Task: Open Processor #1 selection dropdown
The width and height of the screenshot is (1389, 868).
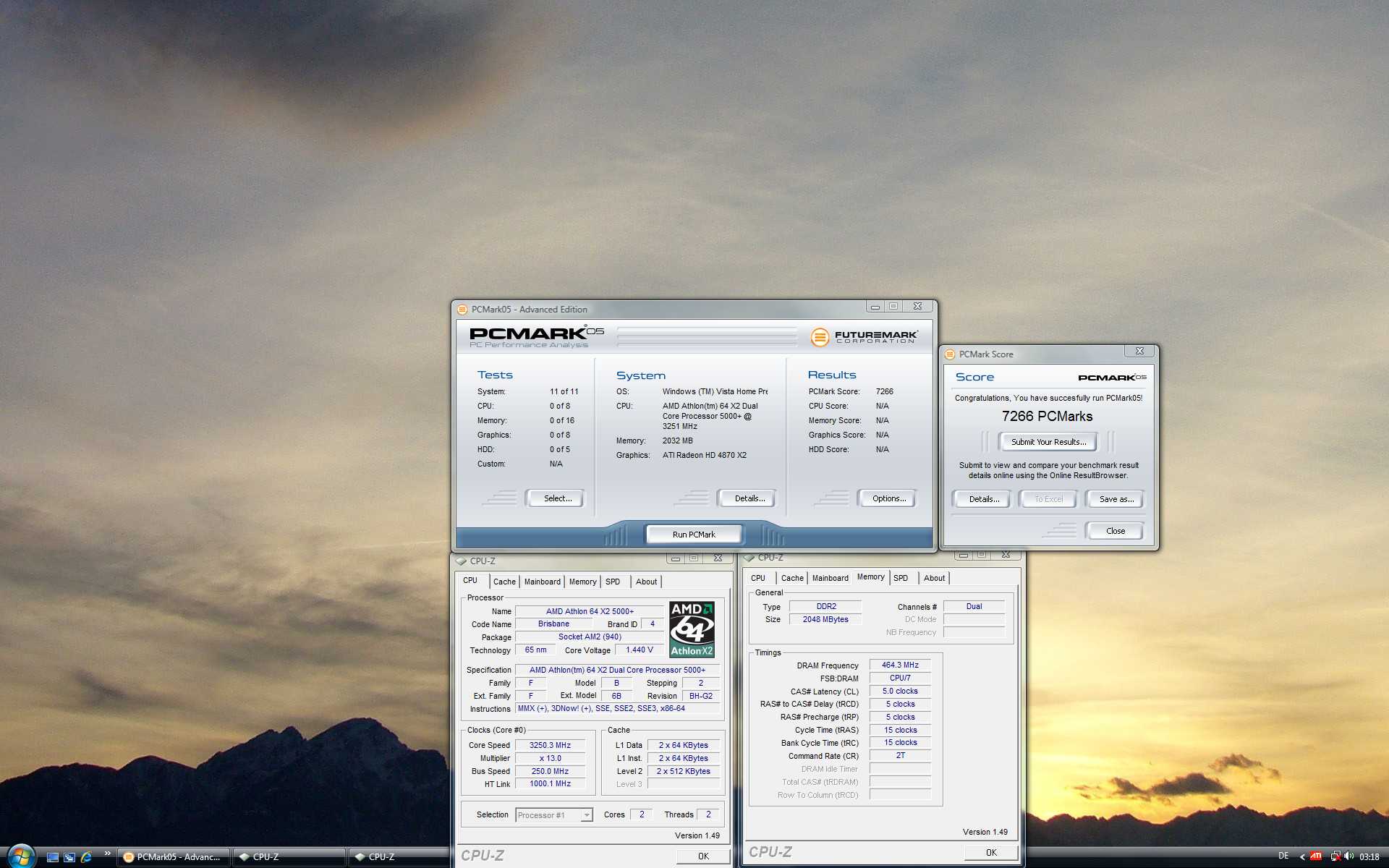Action: [x=554, y=815]
